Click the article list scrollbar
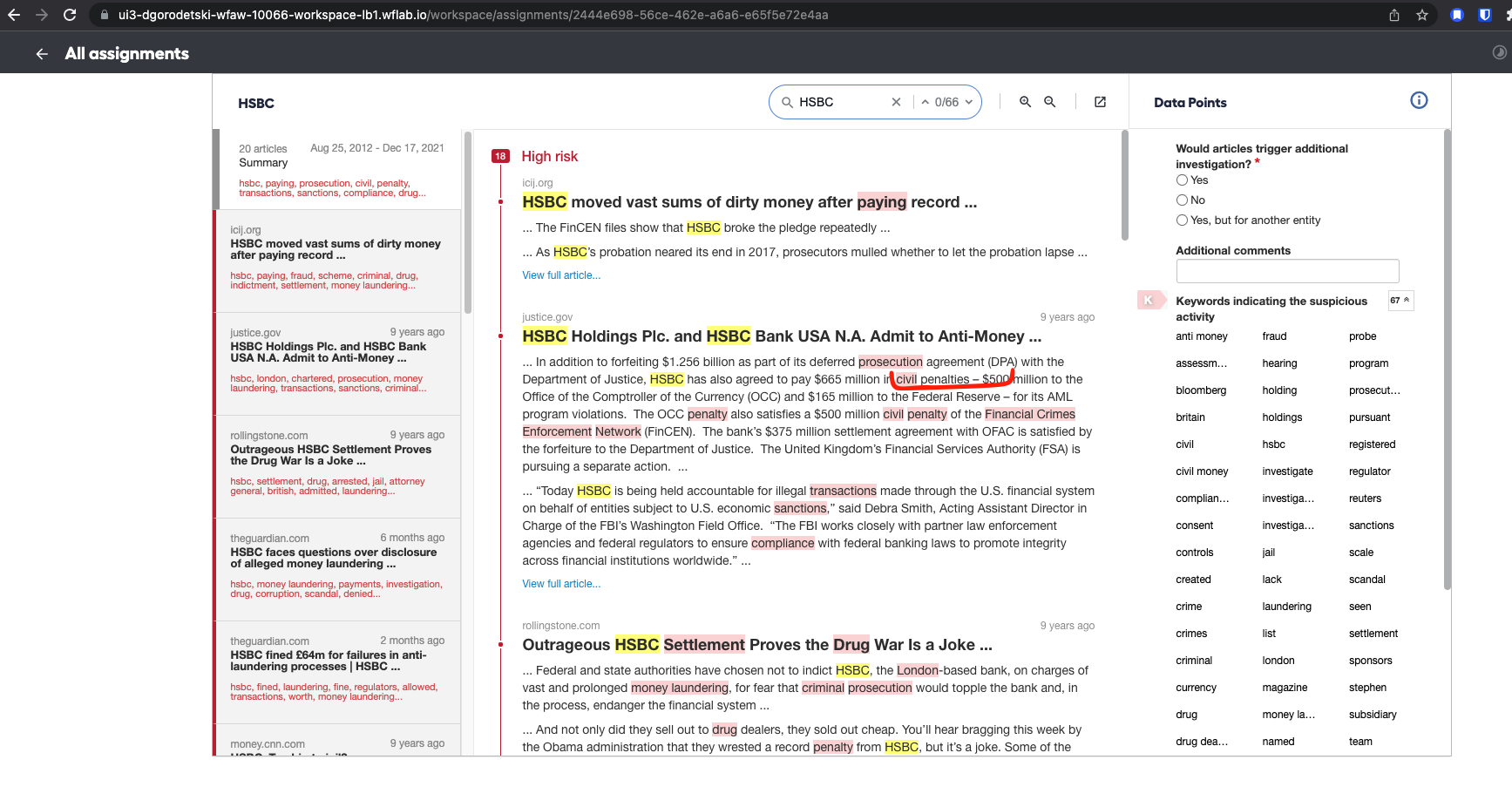The image size is (1512, 807). pyautogui.click(x=468, y=222)
